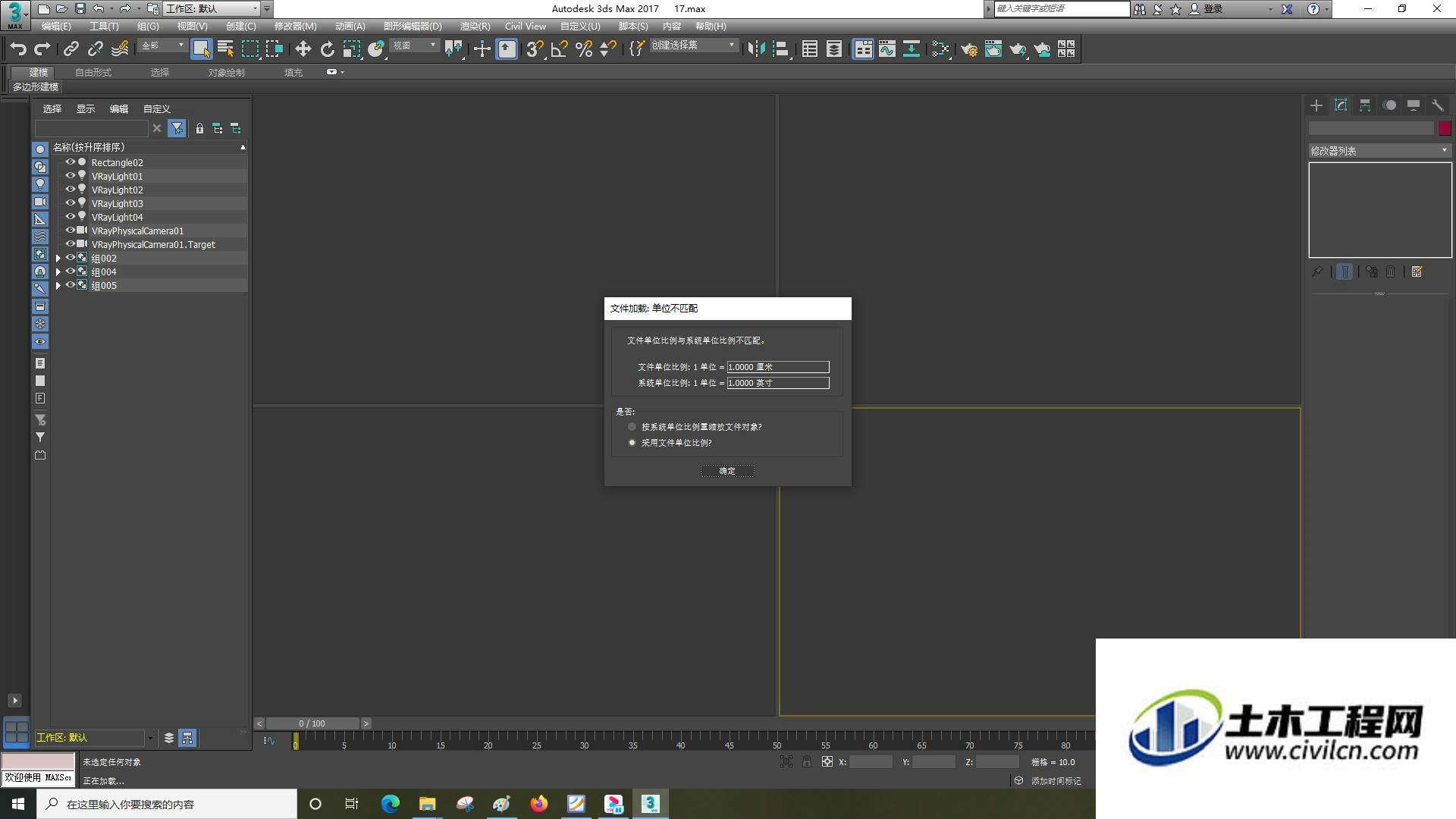Open the bottom 工作区: 默认 dropdown
1456x819 pixels.
[x=95, y=738]
